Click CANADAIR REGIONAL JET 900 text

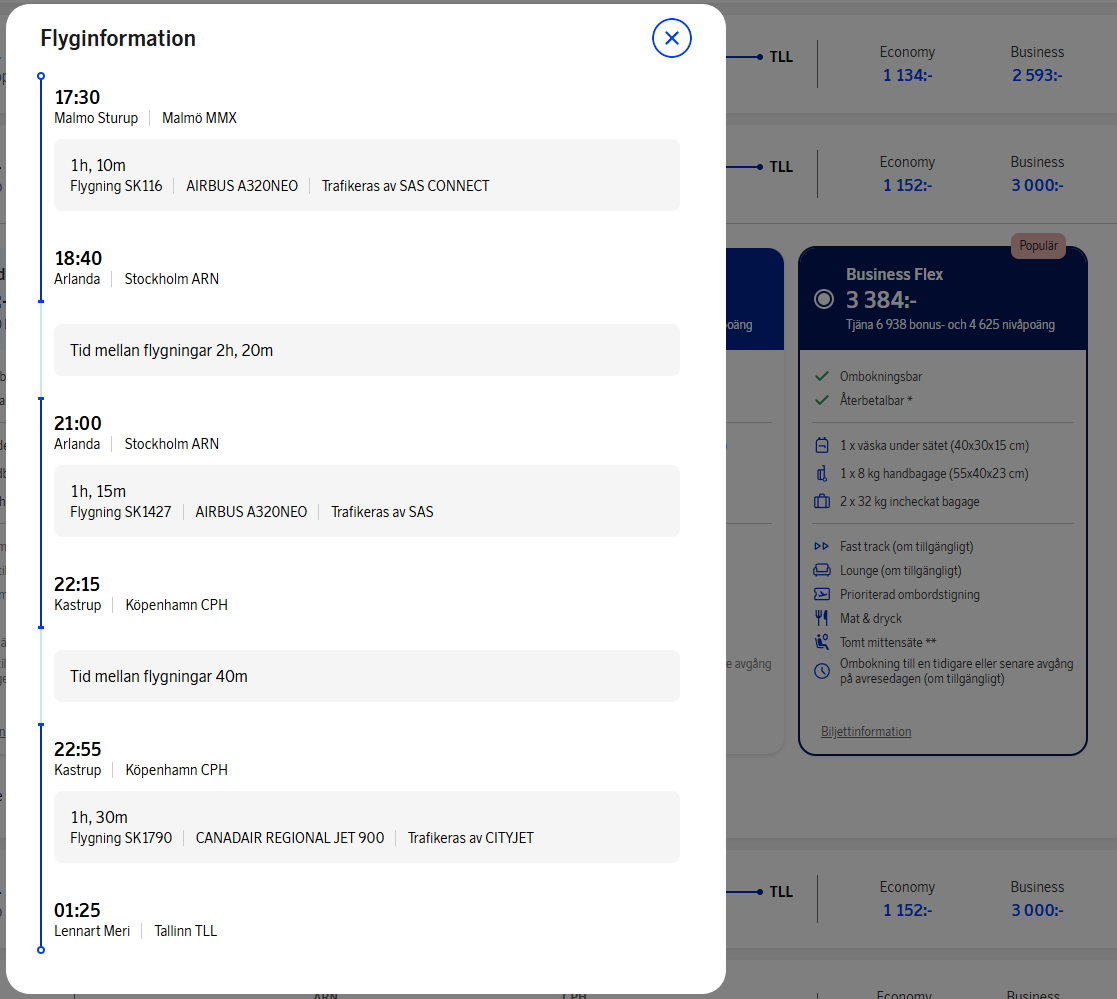[290, 839]
